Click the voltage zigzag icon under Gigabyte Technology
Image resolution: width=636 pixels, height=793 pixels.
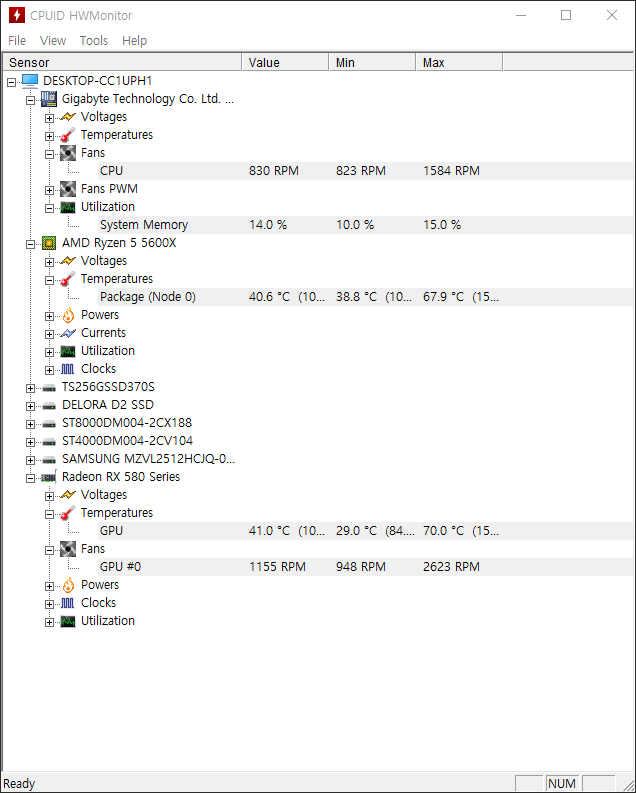click(68, 117)
